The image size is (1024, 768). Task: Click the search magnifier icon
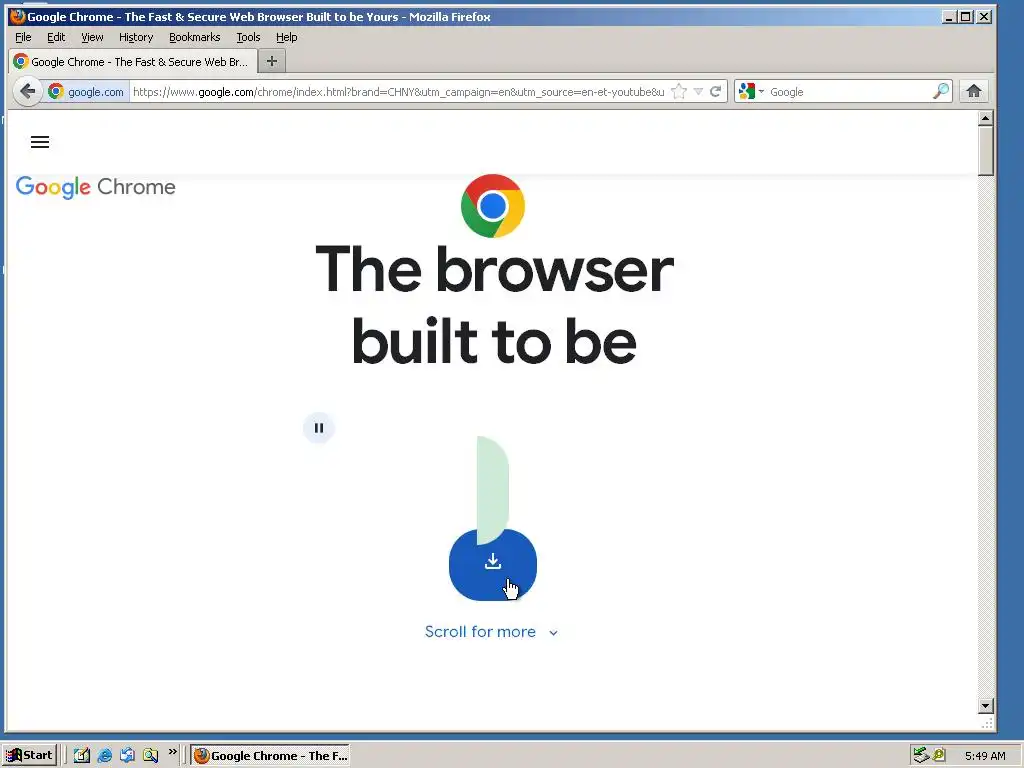pos(940,91)
